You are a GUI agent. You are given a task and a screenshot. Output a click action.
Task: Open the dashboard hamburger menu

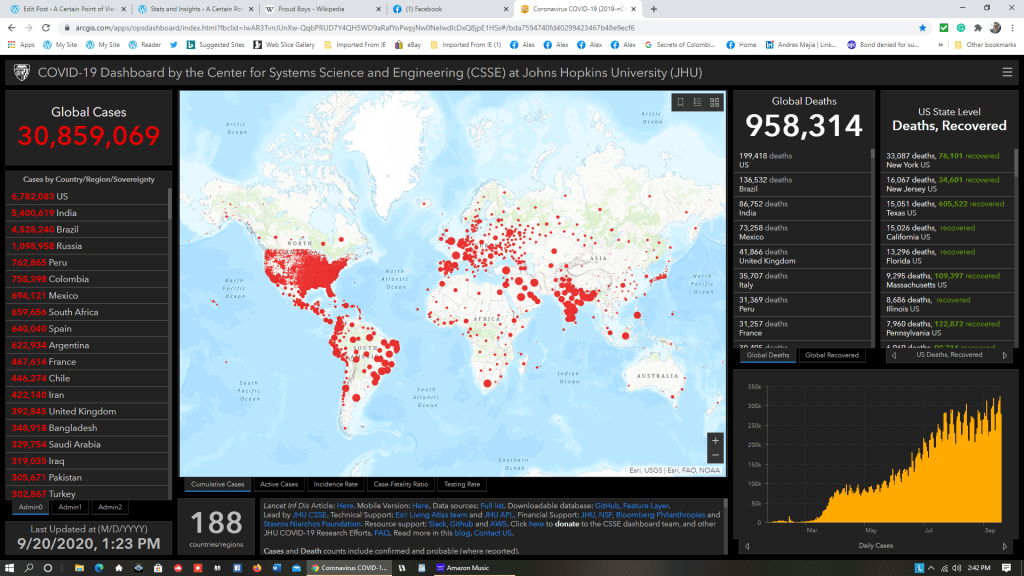point(1007,72)
